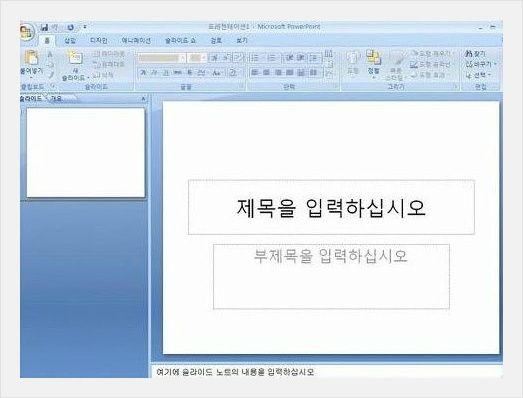This screenshot has width=523, height=398.
Task: Open the 글꼴 group dialog launcher
Action: 241,87
